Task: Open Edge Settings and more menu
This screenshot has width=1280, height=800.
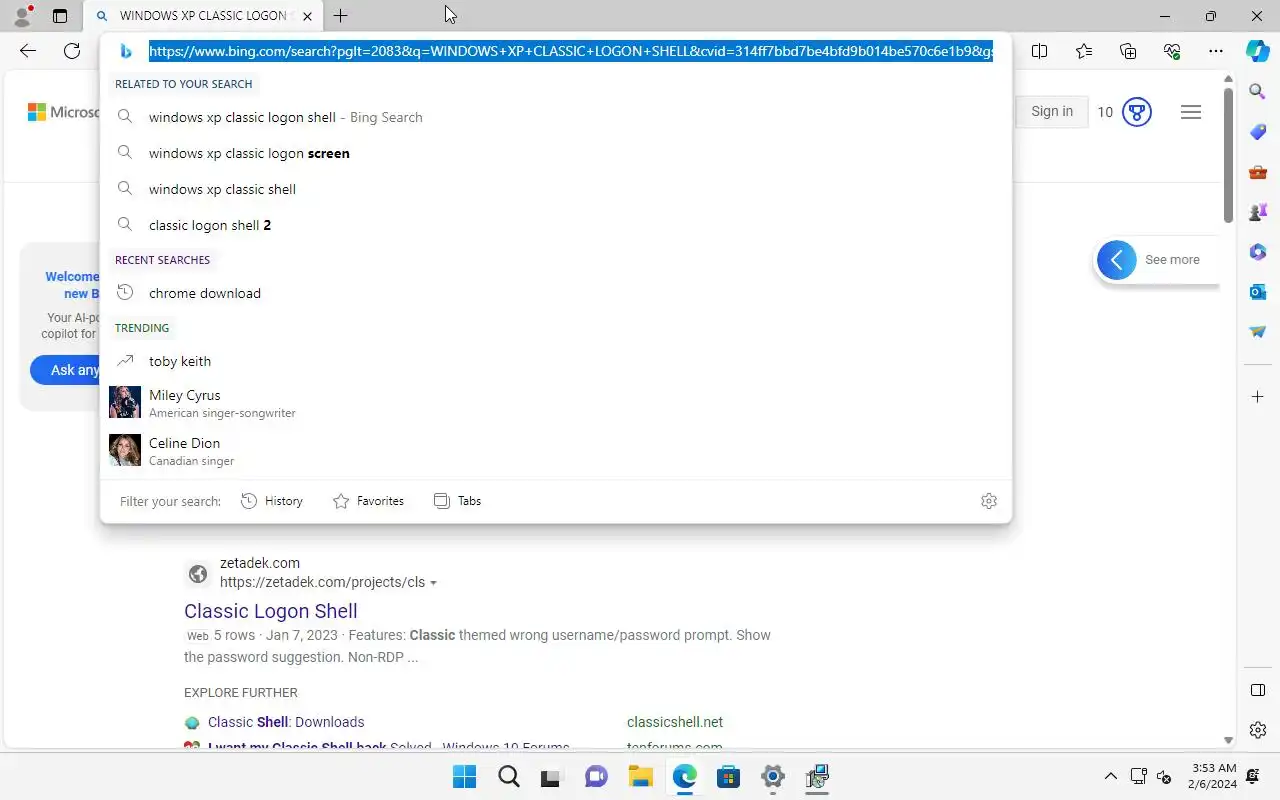Action: click(x=1216, y=51)
